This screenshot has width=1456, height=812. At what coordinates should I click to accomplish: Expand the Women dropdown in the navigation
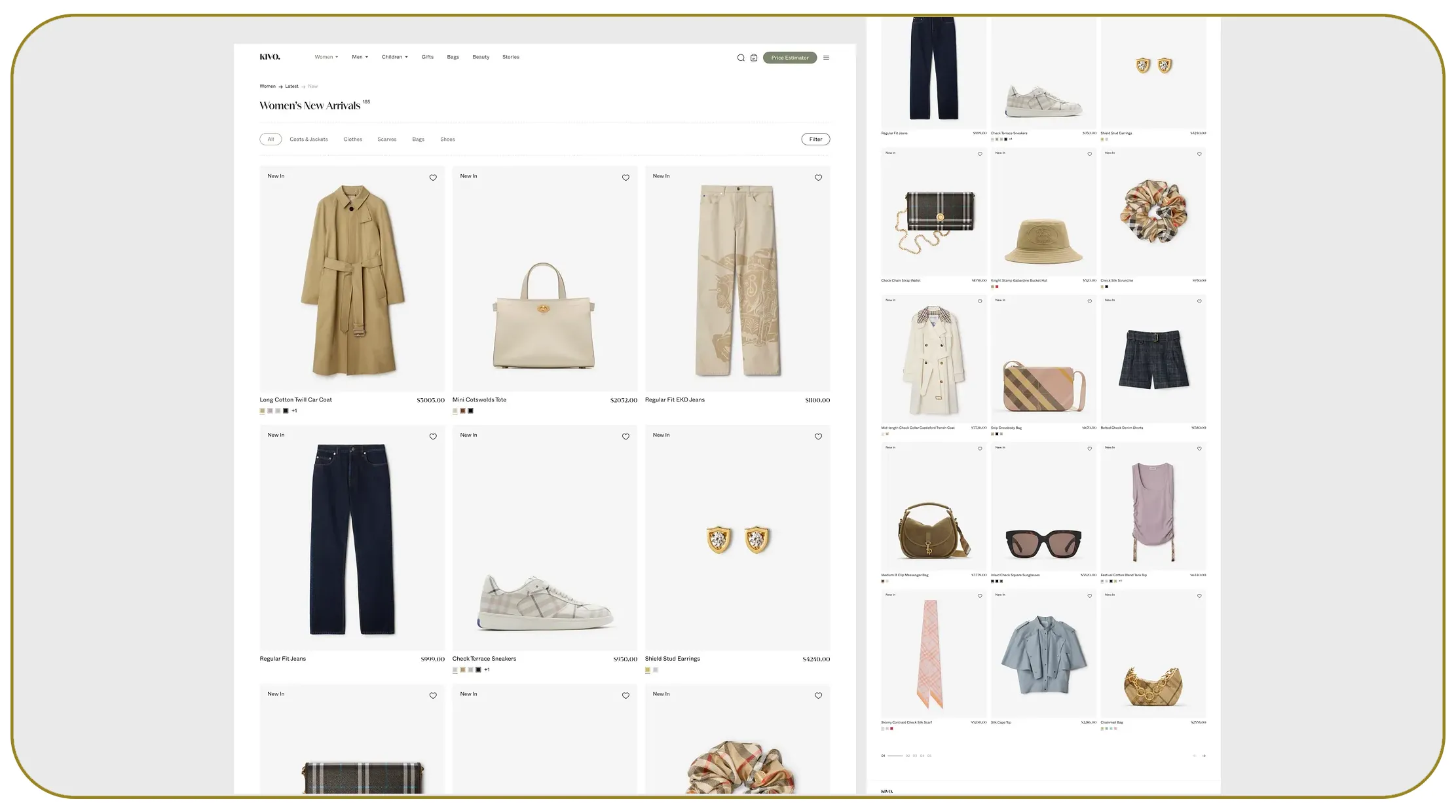pyautogui.click(x=326, y=57)
